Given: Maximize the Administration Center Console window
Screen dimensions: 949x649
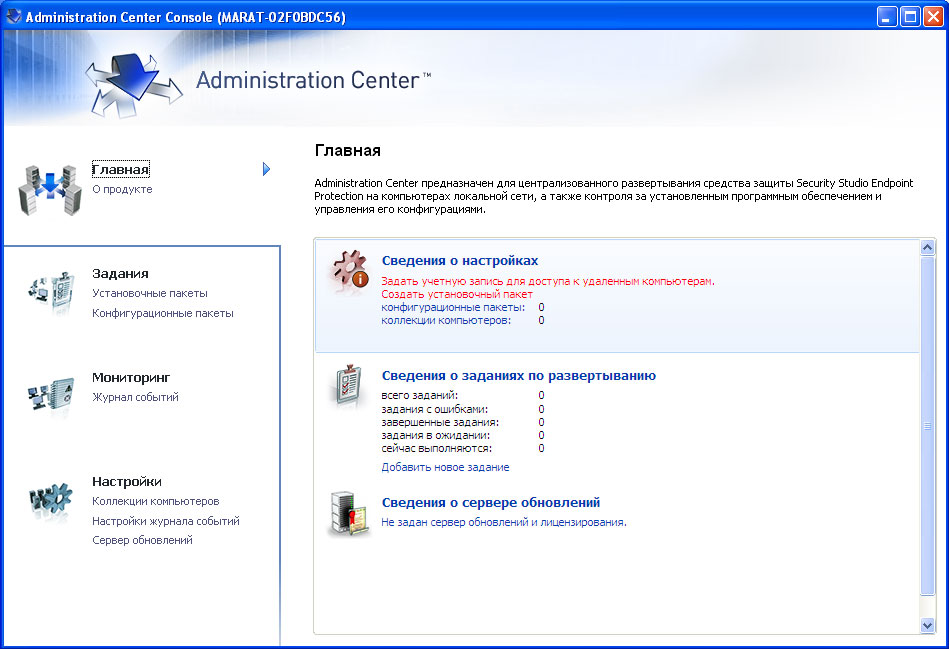Looking at the screenshot, I should (x=910, y=16).
